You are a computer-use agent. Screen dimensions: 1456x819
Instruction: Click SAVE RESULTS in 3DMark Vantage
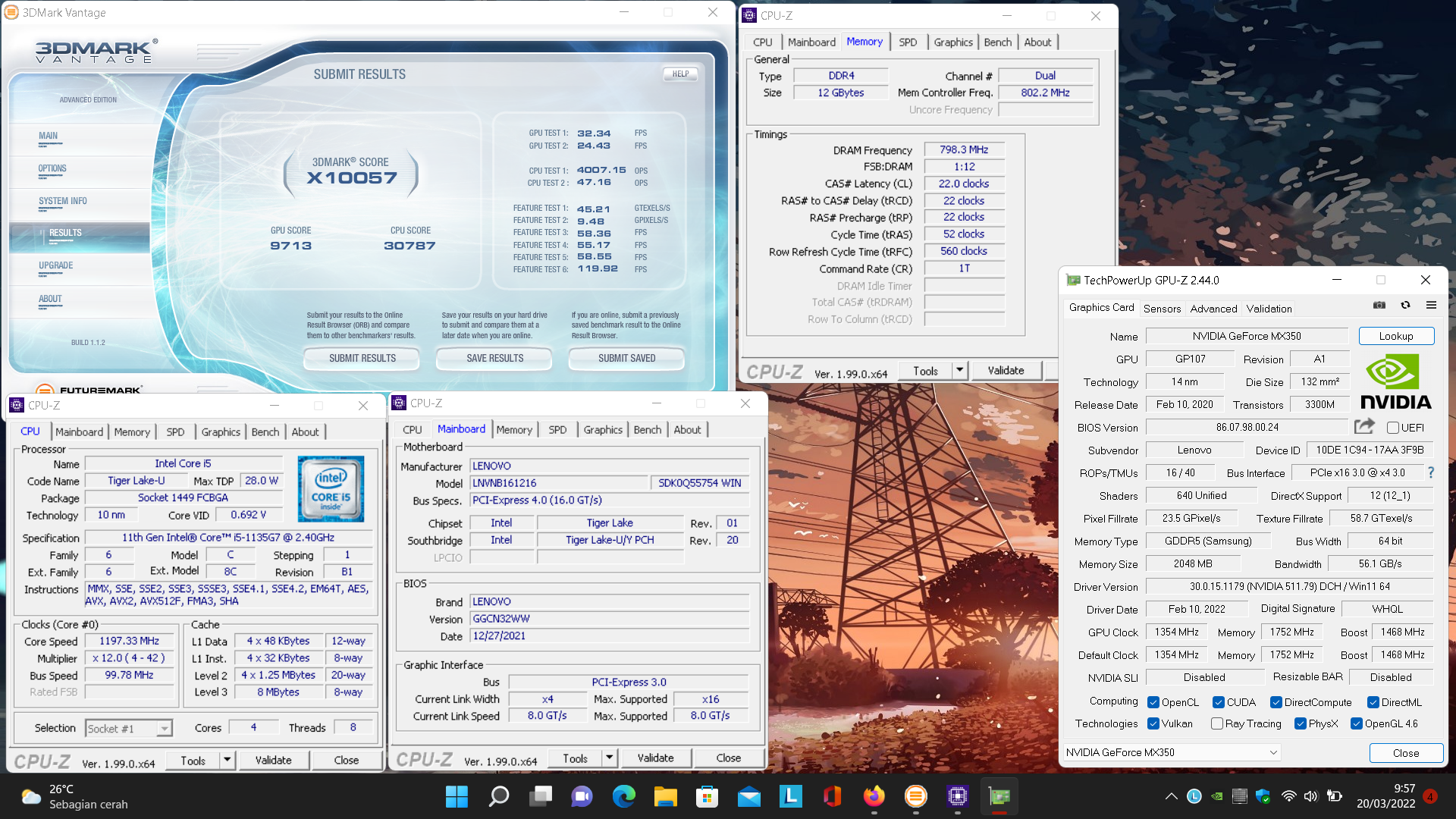tap(494, 358)
